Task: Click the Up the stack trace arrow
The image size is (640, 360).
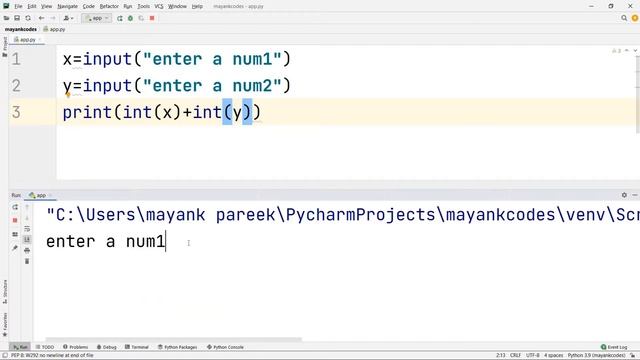Action: [27, 207]
